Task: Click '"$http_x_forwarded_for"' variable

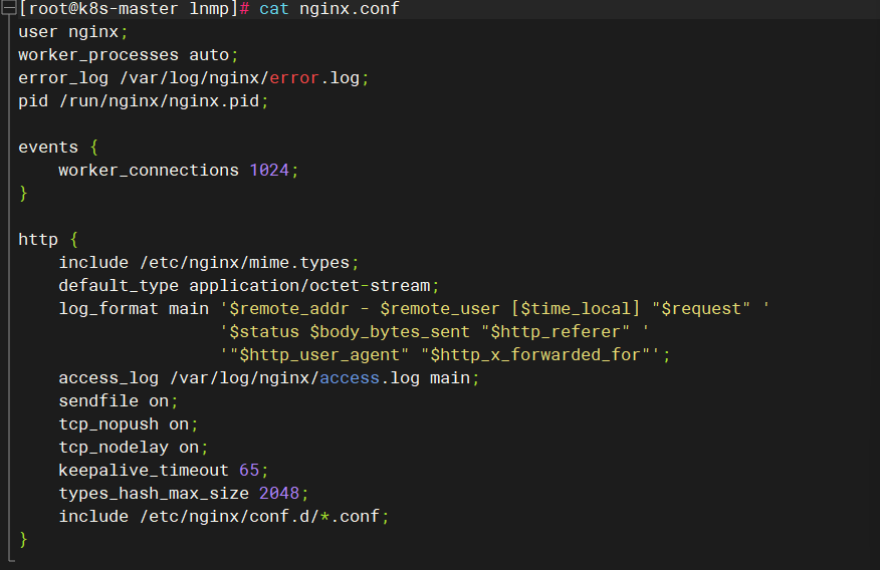Action: click(x=535, y=355)
